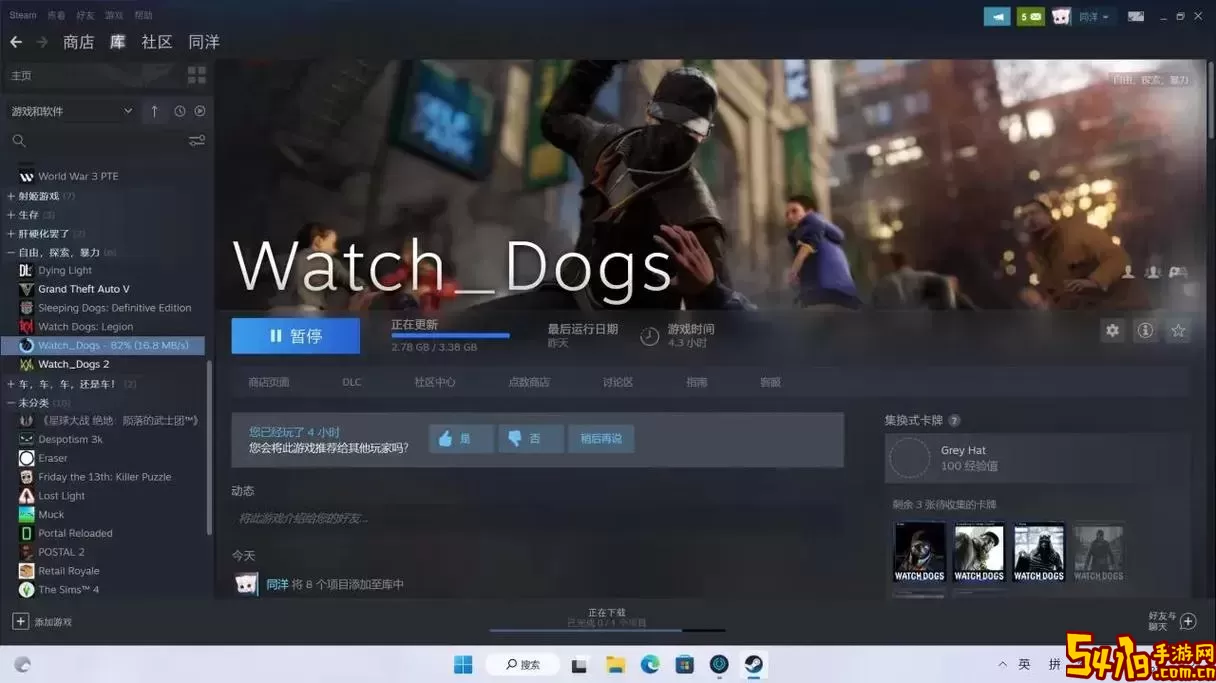Open the first Watch Dogs trading card

pyautogui.click(x=919, y=551)
